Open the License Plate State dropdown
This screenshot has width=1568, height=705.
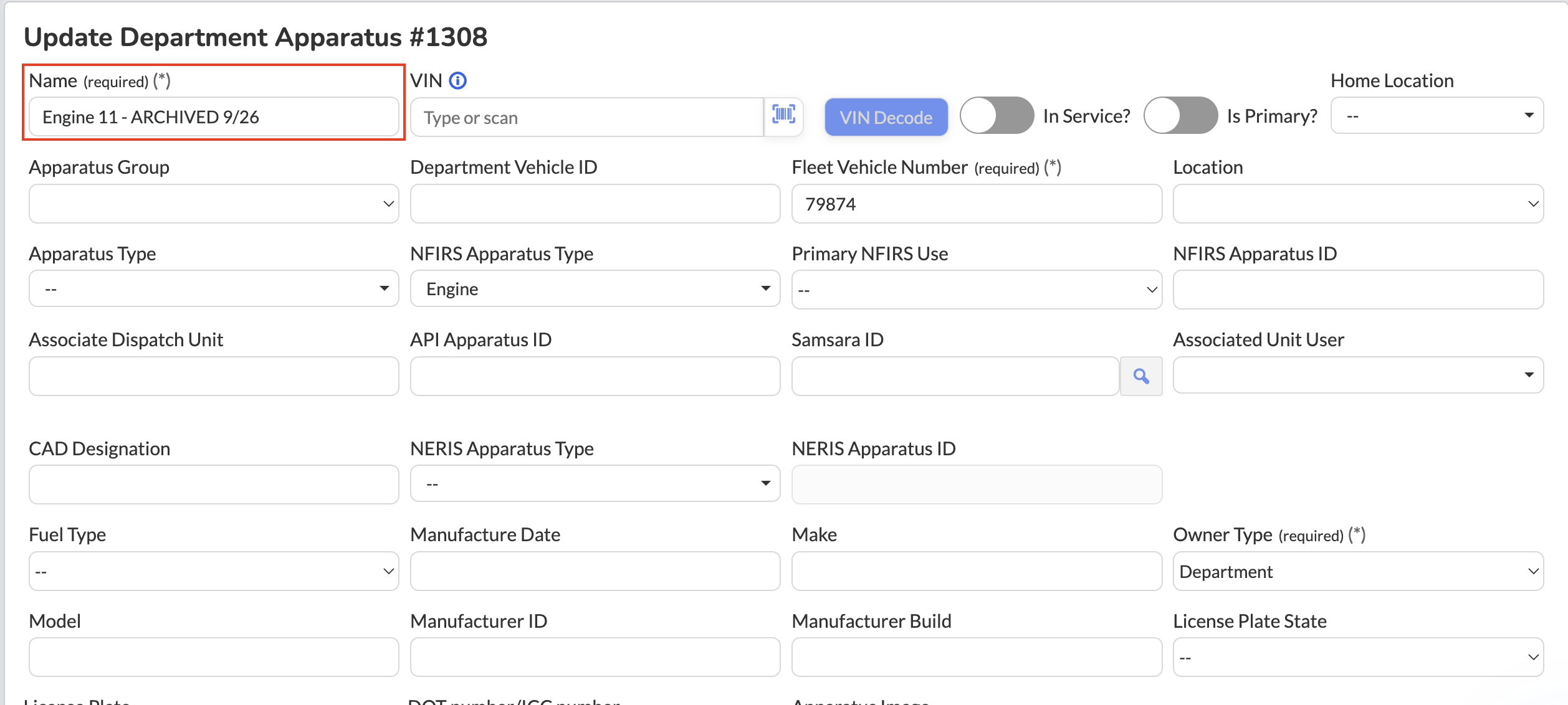click(1358, 657)
